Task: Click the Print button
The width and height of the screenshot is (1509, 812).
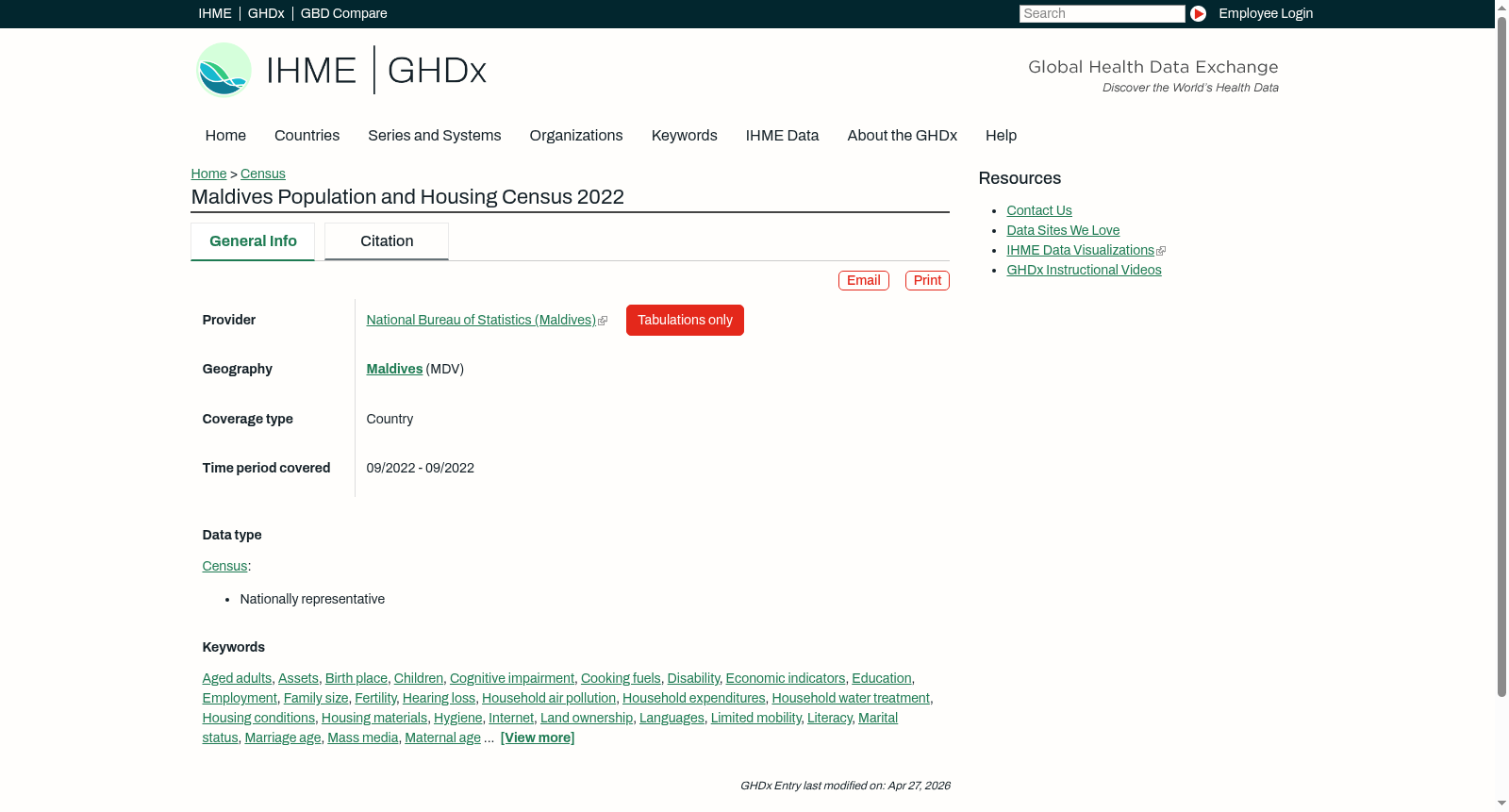Action: point(927,280)
